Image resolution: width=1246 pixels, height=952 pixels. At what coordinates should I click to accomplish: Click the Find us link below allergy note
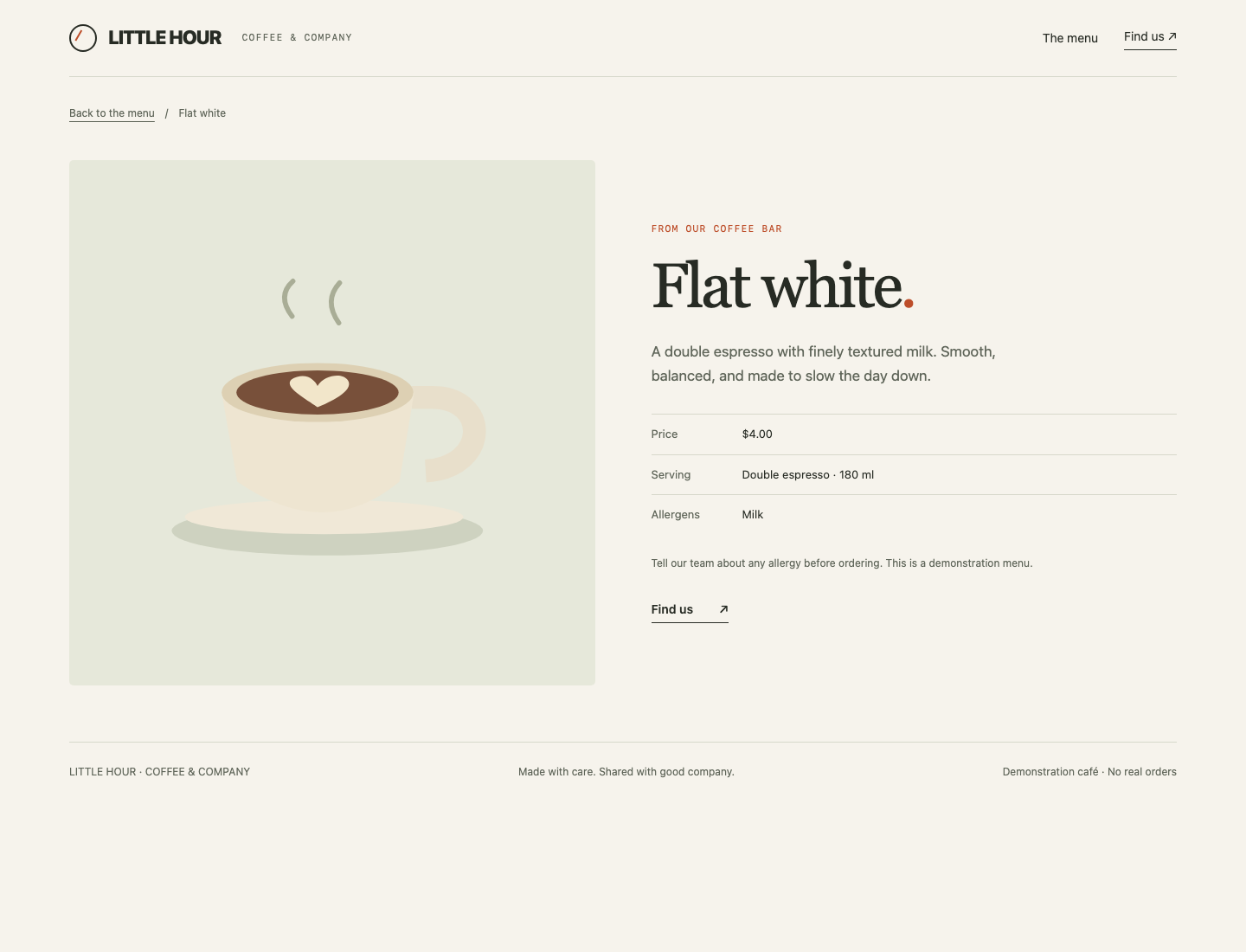pos(690,610)
